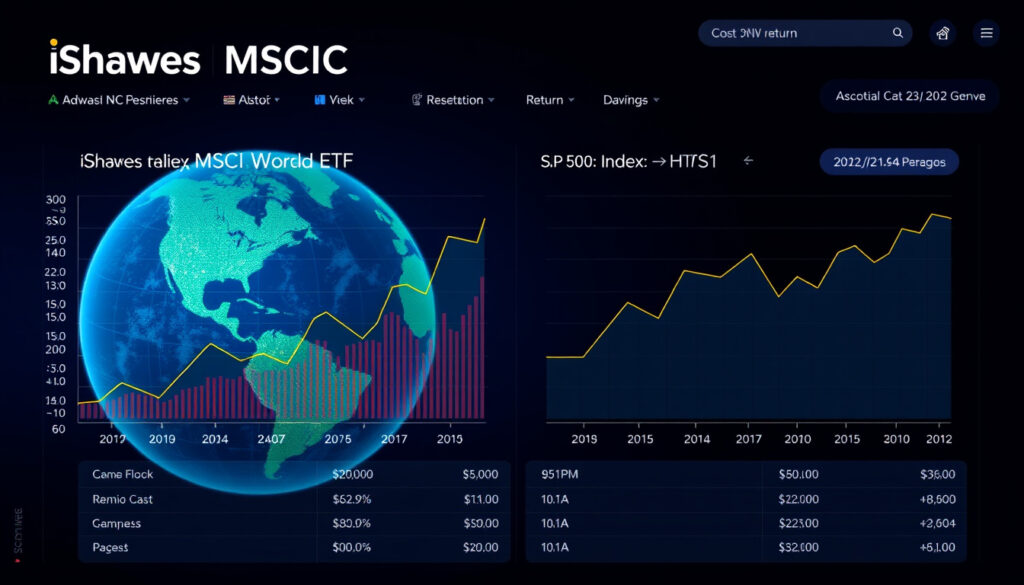Viewport: 1024px width, 585px height.
Task: Expand the Adwasi NC Pesnieres dropdown
Action: pyautogui.click(x=186, y=101)
